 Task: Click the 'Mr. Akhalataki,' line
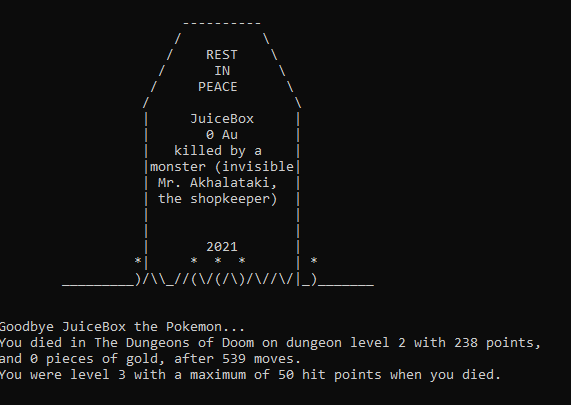click(x=218, y=182)
